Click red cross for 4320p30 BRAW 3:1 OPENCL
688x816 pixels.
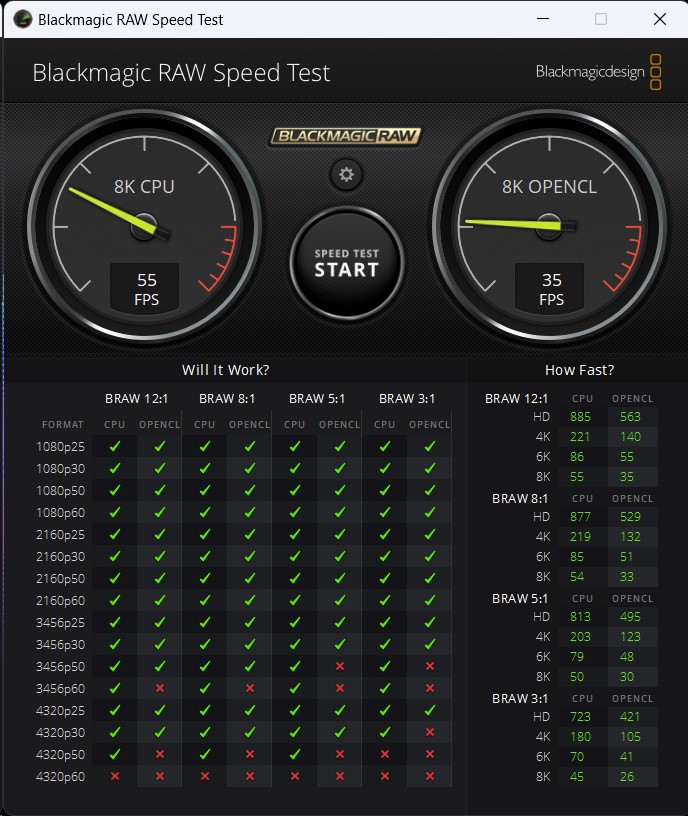[430, 732]
